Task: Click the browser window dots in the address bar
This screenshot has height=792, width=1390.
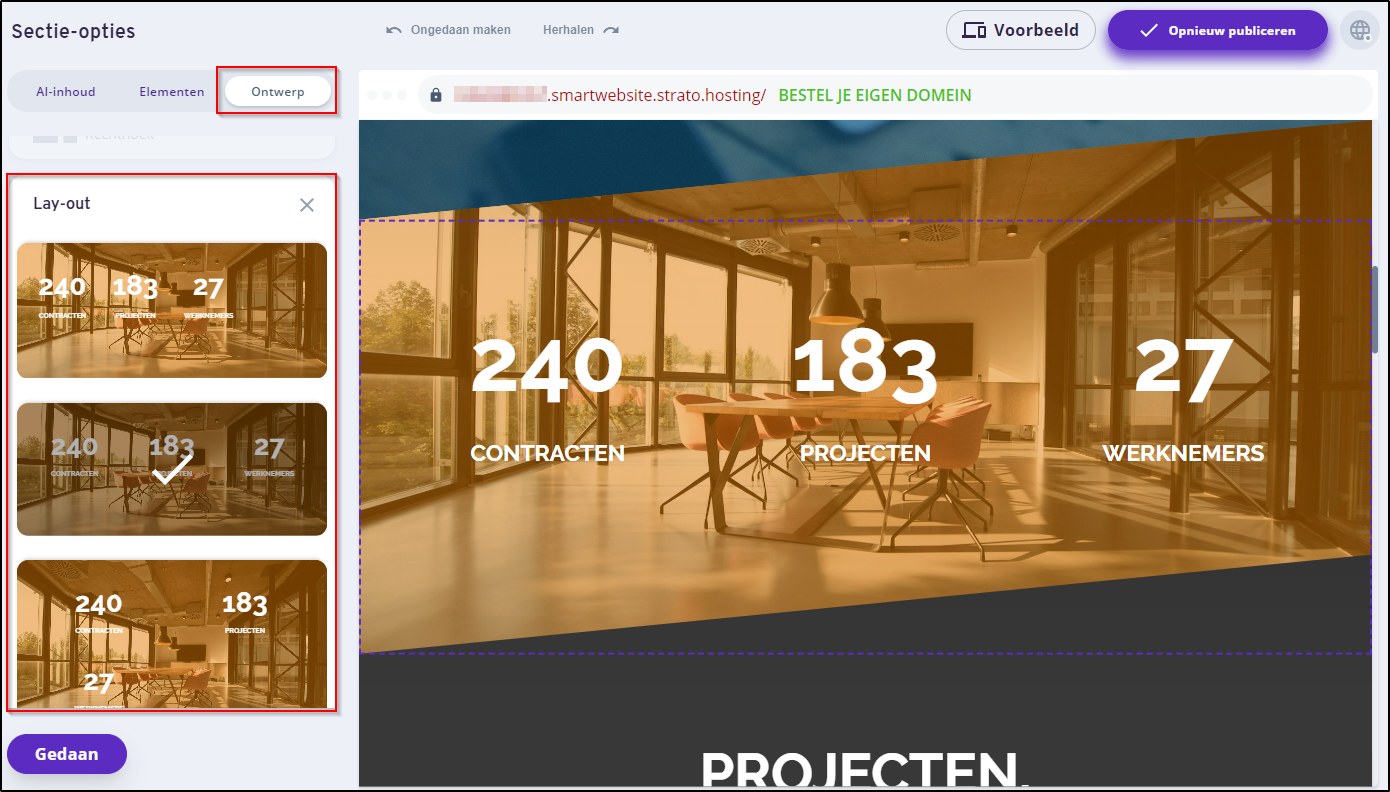Action: click(x=386, y=94)
